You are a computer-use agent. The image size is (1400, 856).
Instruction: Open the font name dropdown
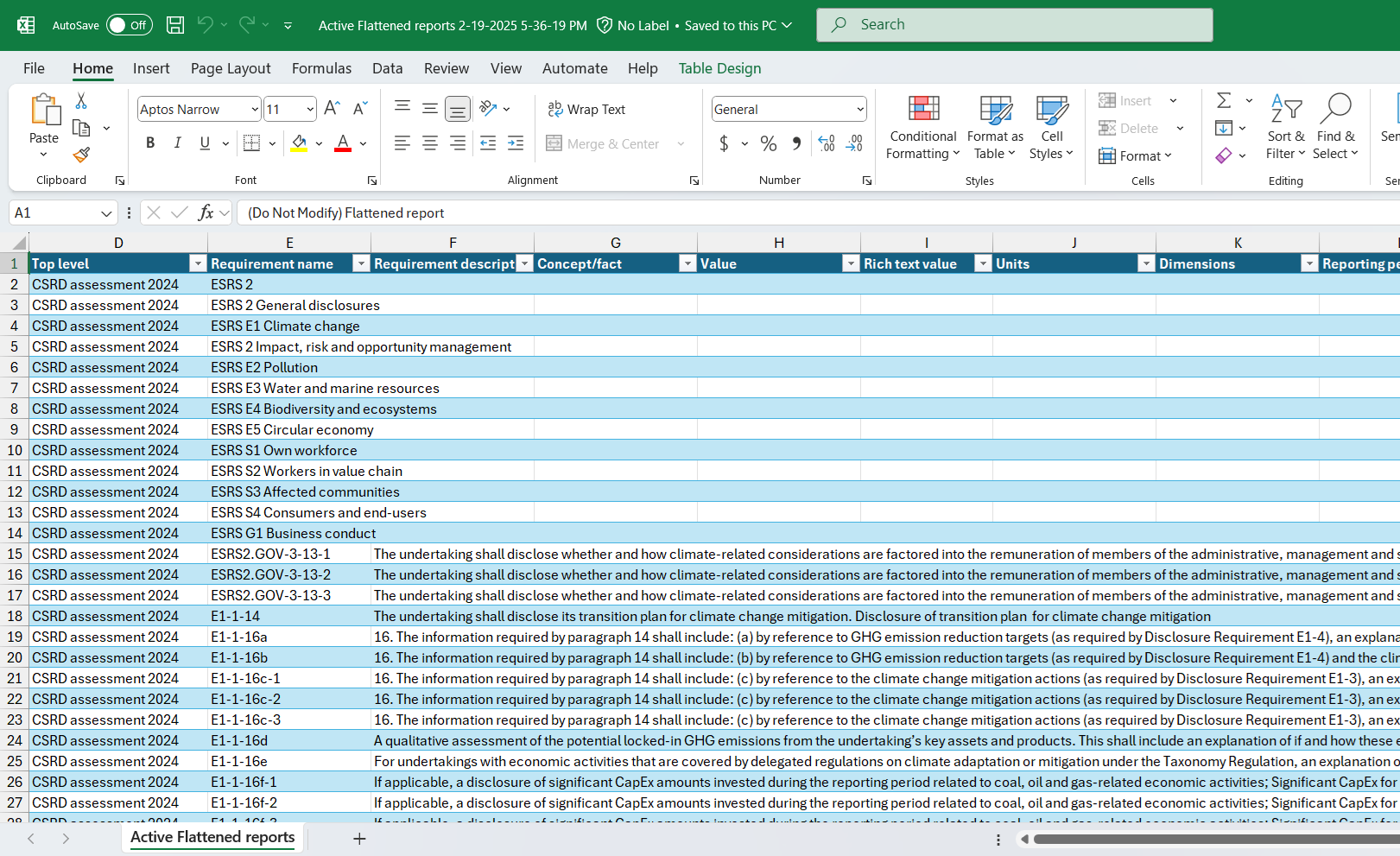coord(255,110)
